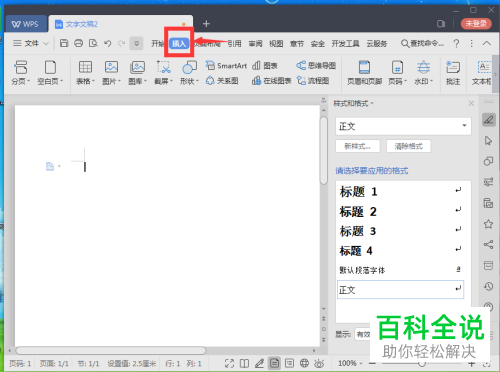Insert a table (表格)
The image size is (500, 372).
click(85, 72)
